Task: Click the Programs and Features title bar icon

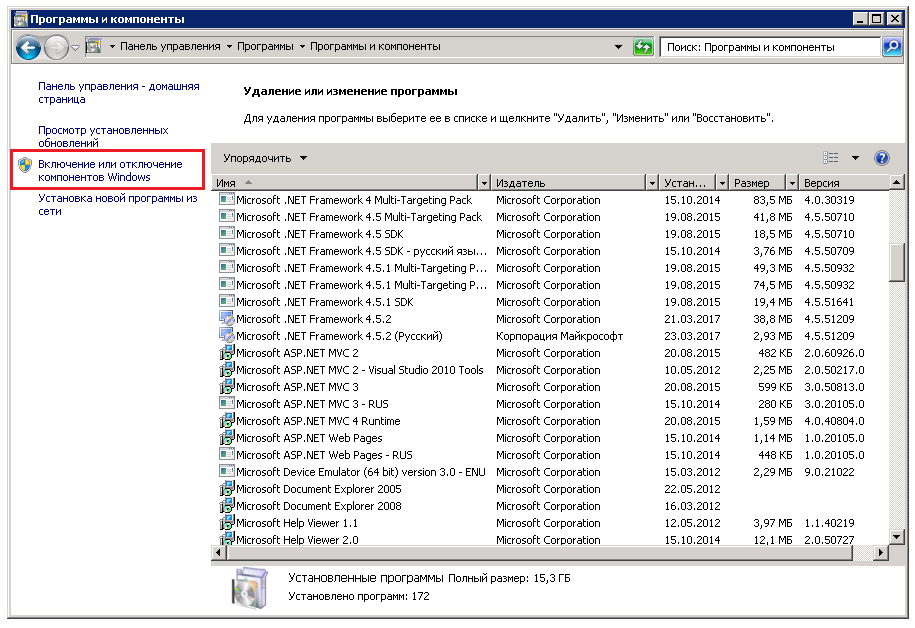Action: tap(20, 19)
